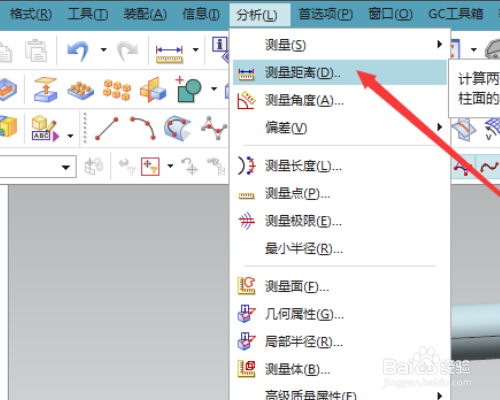The width and height of the screenshot is (500, 400).
Task: Choose 测量角度(A) menu entry
Action: (340, 100)
